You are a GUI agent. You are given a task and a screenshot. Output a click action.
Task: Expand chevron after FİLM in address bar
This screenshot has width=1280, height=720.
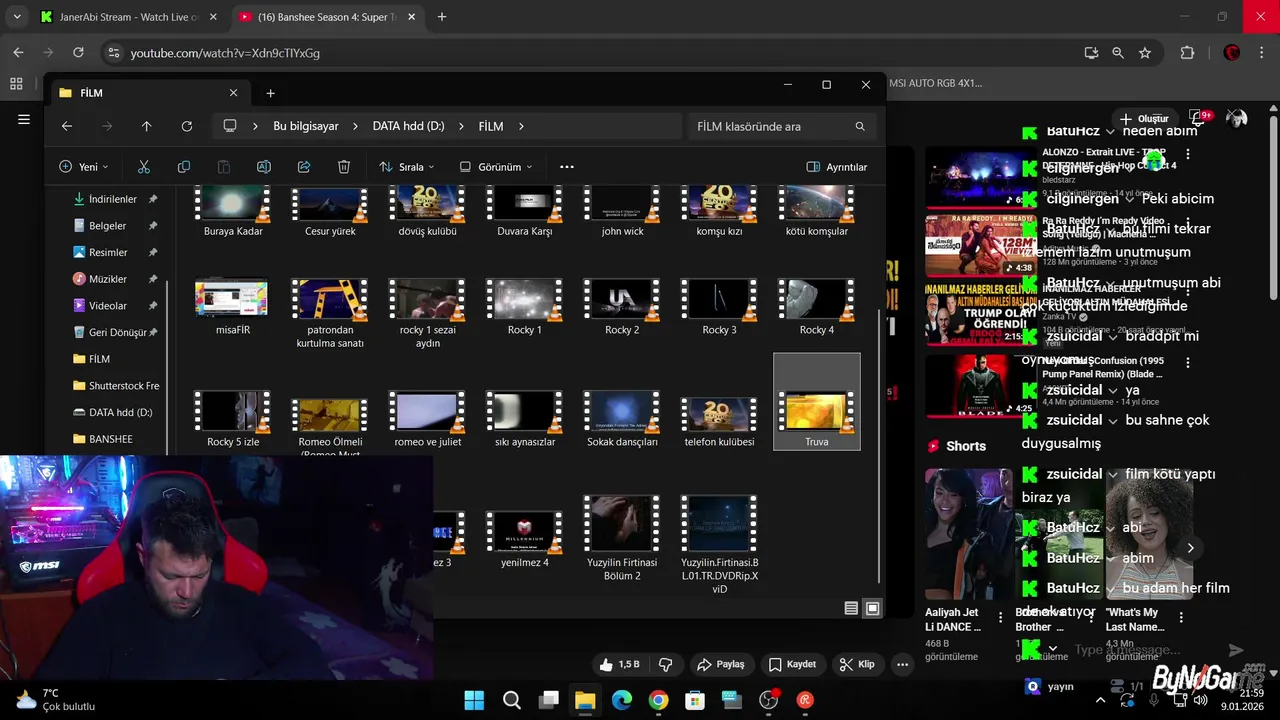click(x=521, y=126)
